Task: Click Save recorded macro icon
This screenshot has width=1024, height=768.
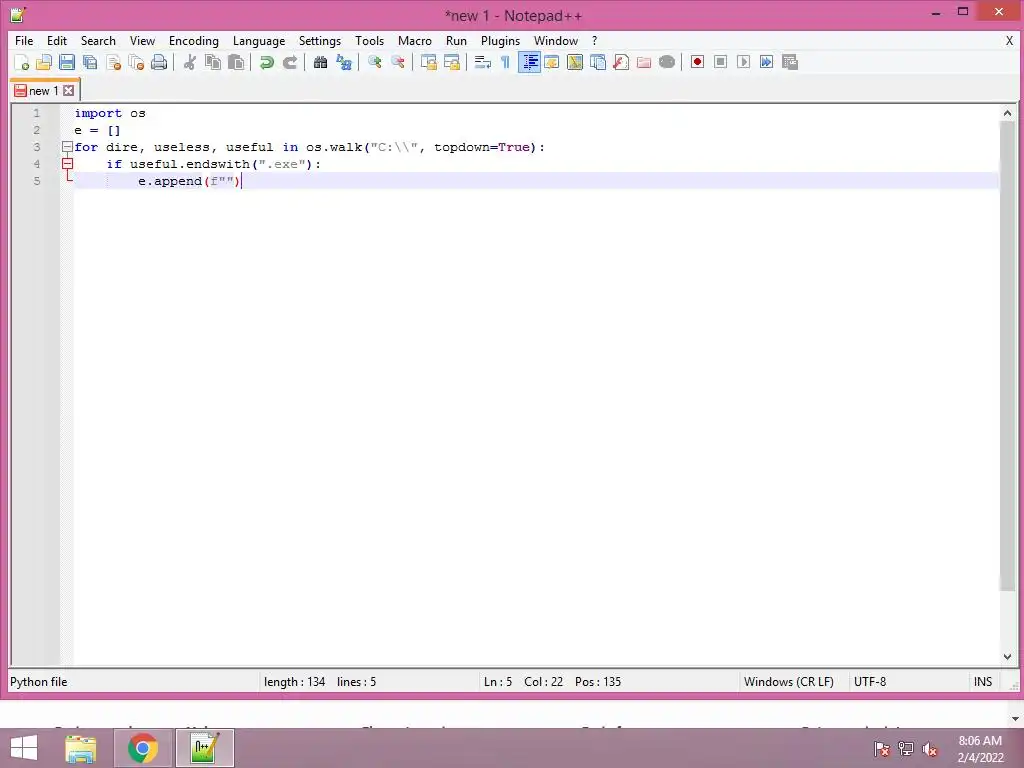Action: [x=790, y=62]
